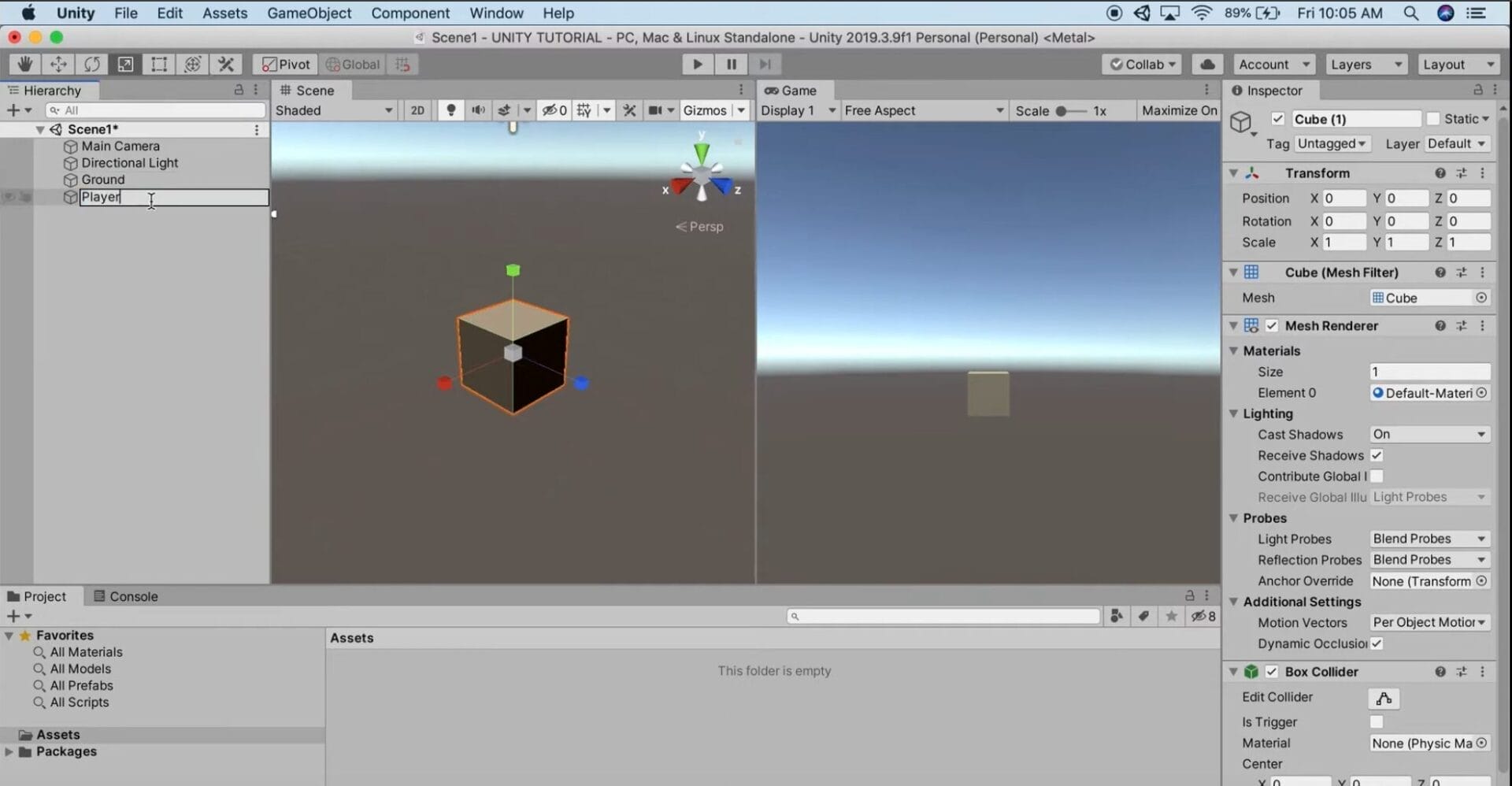Open Layer Default dropdown
This screenshot has height=786, width=1512.
[x=1457, y=143]
